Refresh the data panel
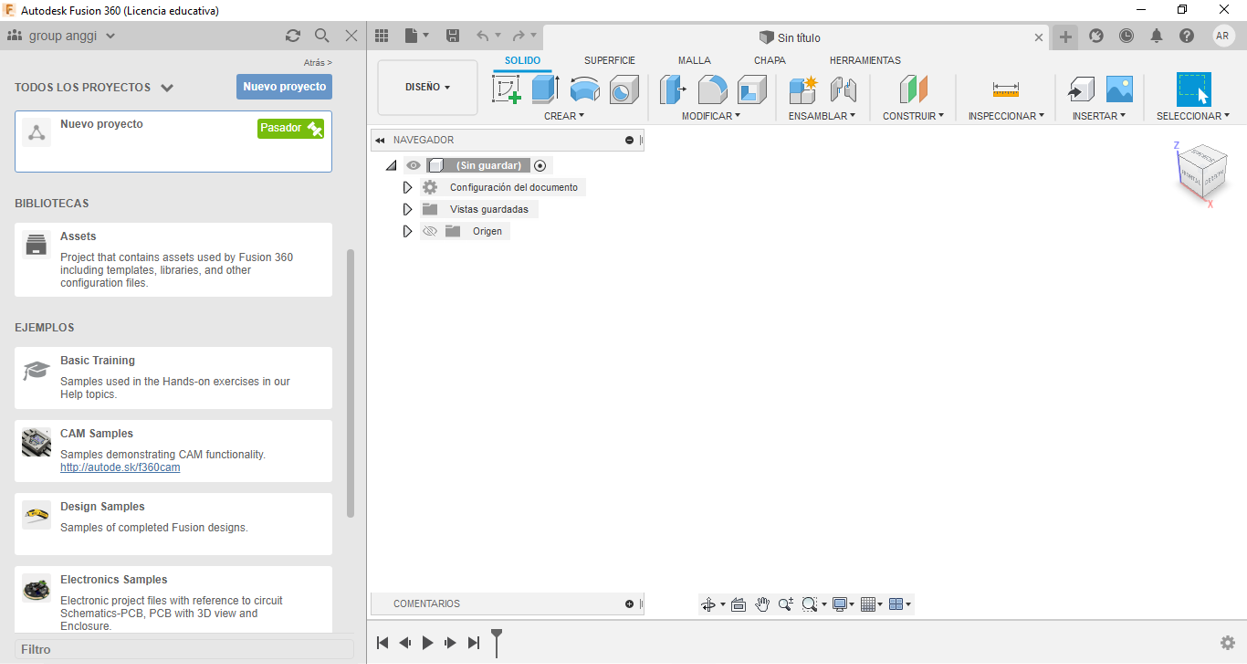Image resolution: width=1247 pixels, height=664 pixels. (x=293, y=35)
